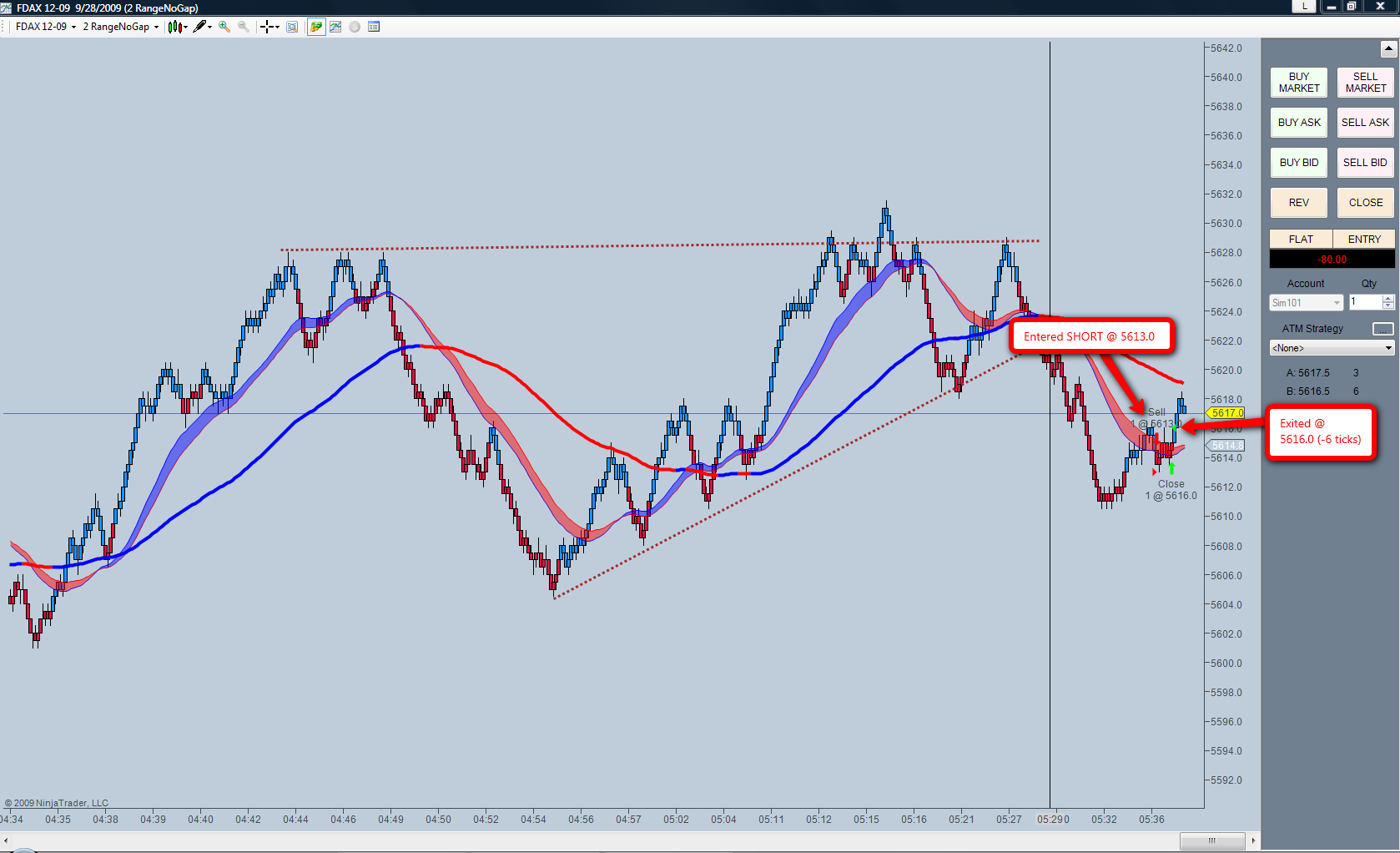Click the left arrow of horizontal scrollbar

(x=6, y=840)
